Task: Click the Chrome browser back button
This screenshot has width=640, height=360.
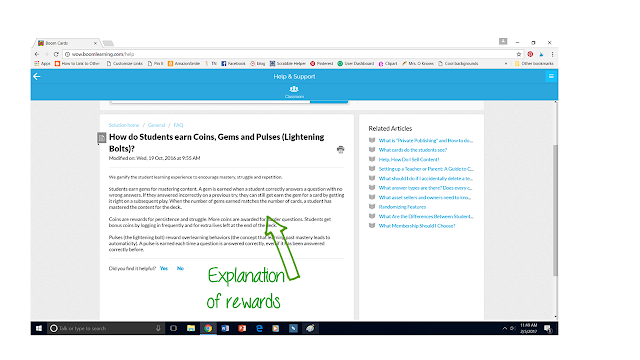Action: pos(37,54)
